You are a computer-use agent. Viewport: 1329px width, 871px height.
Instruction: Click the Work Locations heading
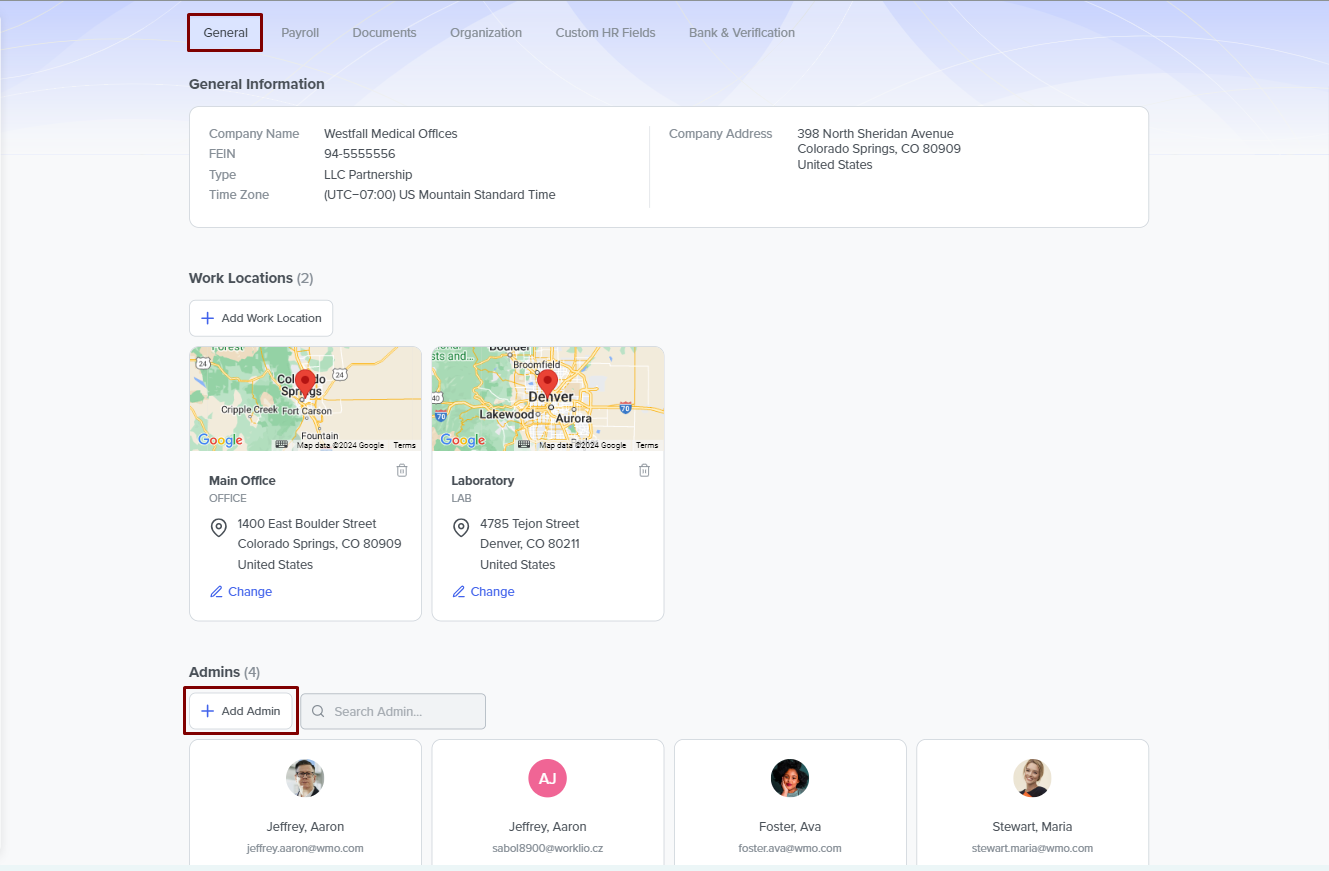251,278
